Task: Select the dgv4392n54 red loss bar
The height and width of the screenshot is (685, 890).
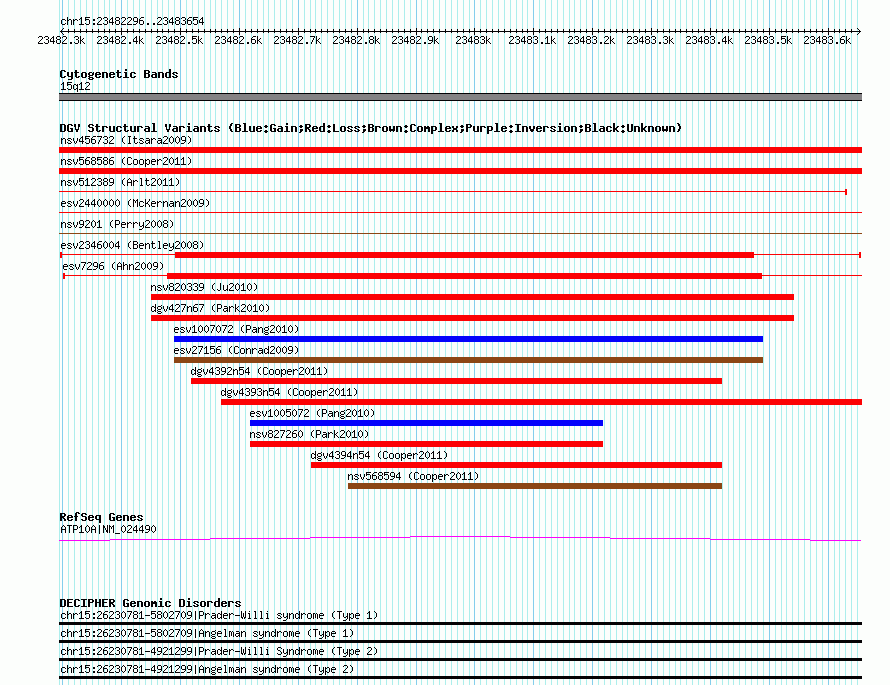Action: [x=456, y=381]
